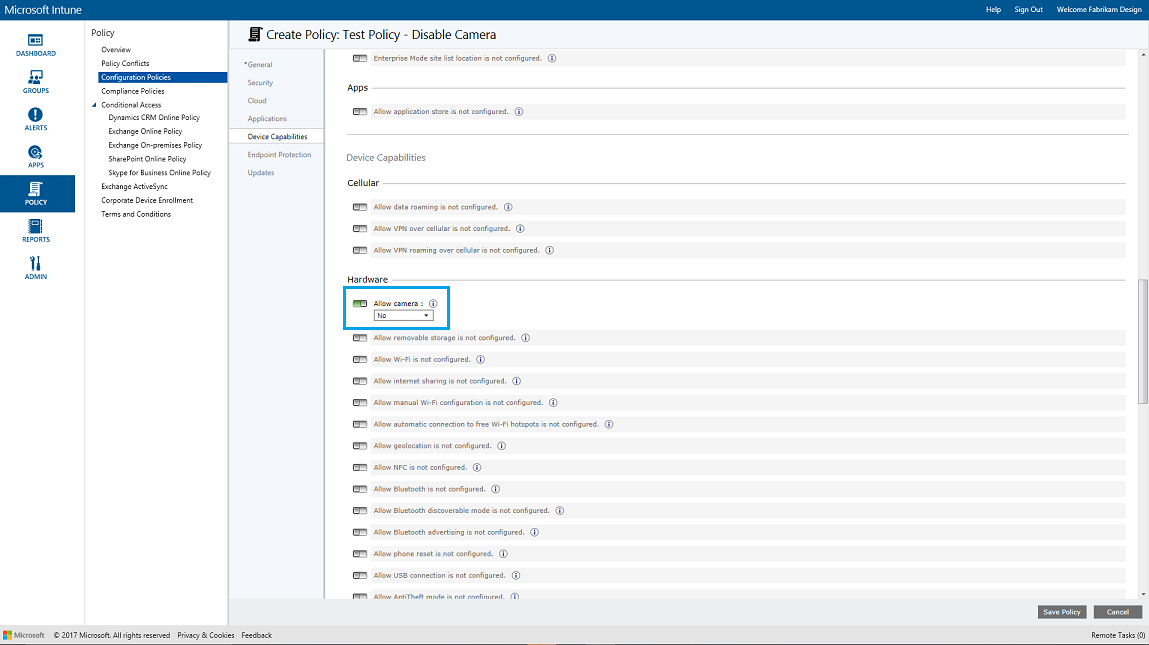Screen dimensions: 1149x645
Task: Open the Apps workspace icon
Action: (x=35, y=157)
